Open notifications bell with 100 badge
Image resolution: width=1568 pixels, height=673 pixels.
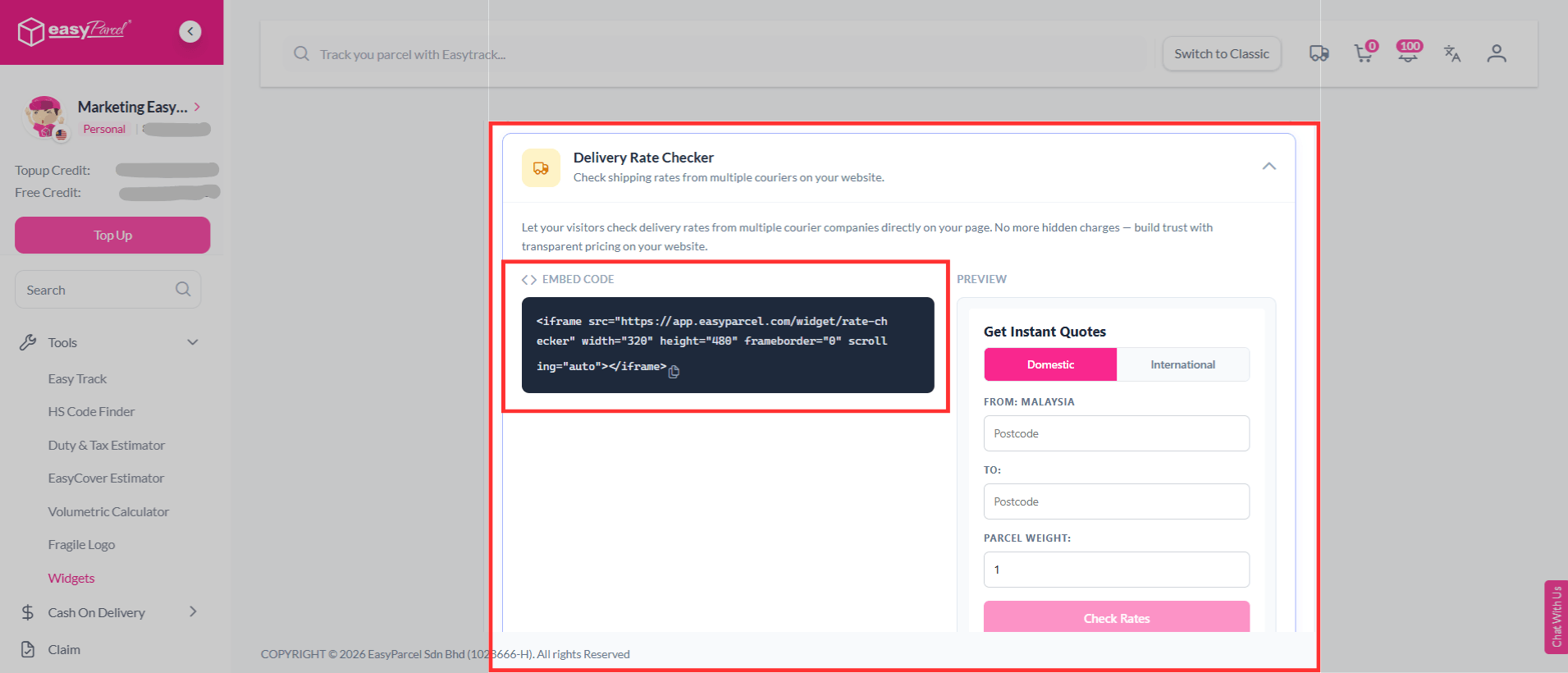point(1409,52)
